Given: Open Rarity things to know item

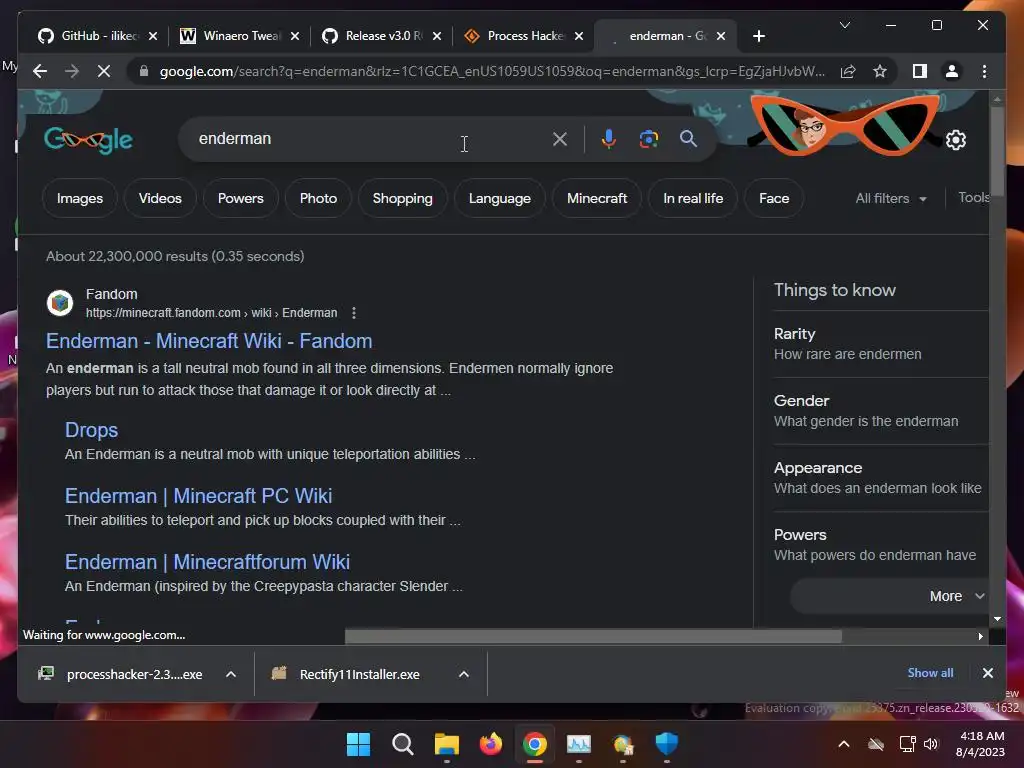Looking at the screenshot, I should tap(880, 344).
